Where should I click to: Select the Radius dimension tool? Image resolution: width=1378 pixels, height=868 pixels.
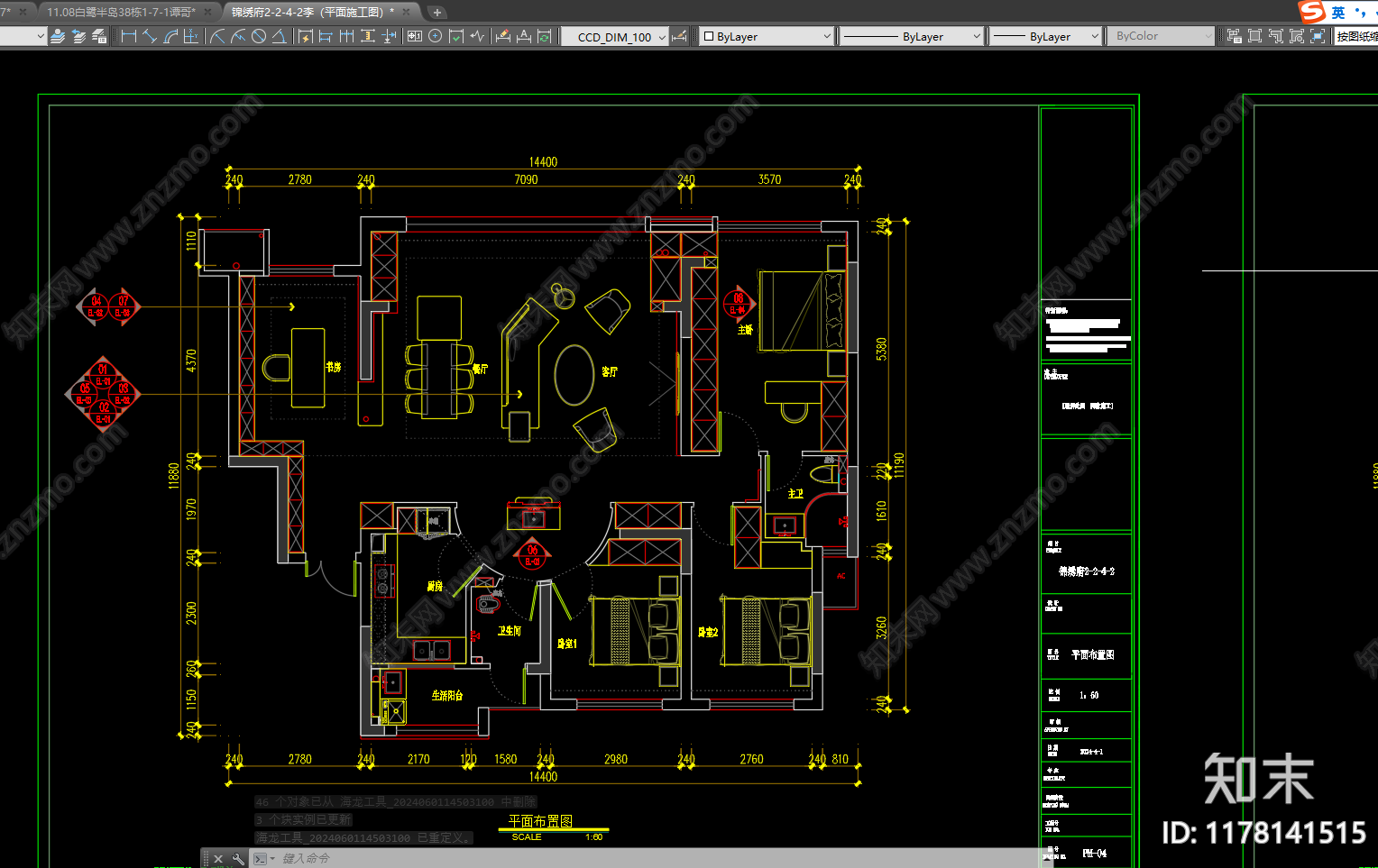[x=217, y=36]
